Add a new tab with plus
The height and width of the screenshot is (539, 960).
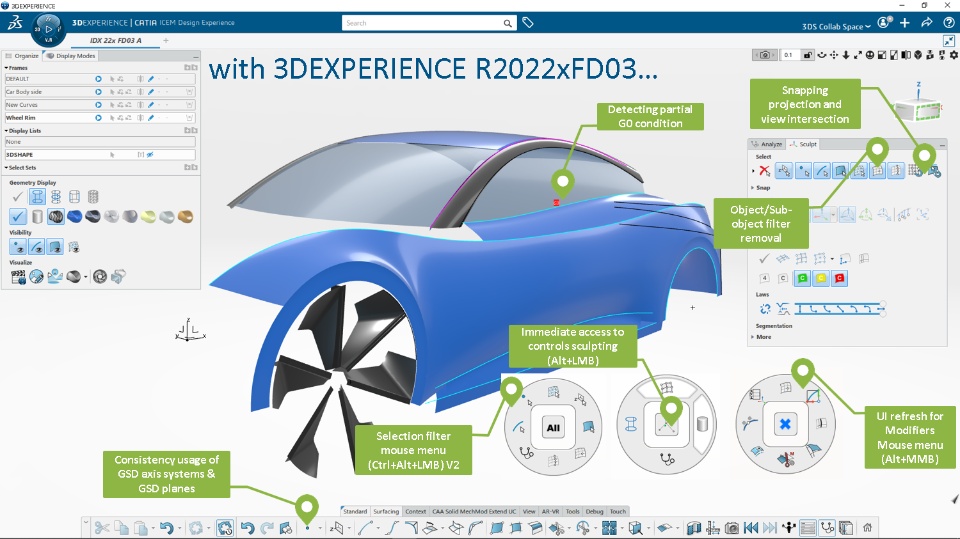[165, 40]
